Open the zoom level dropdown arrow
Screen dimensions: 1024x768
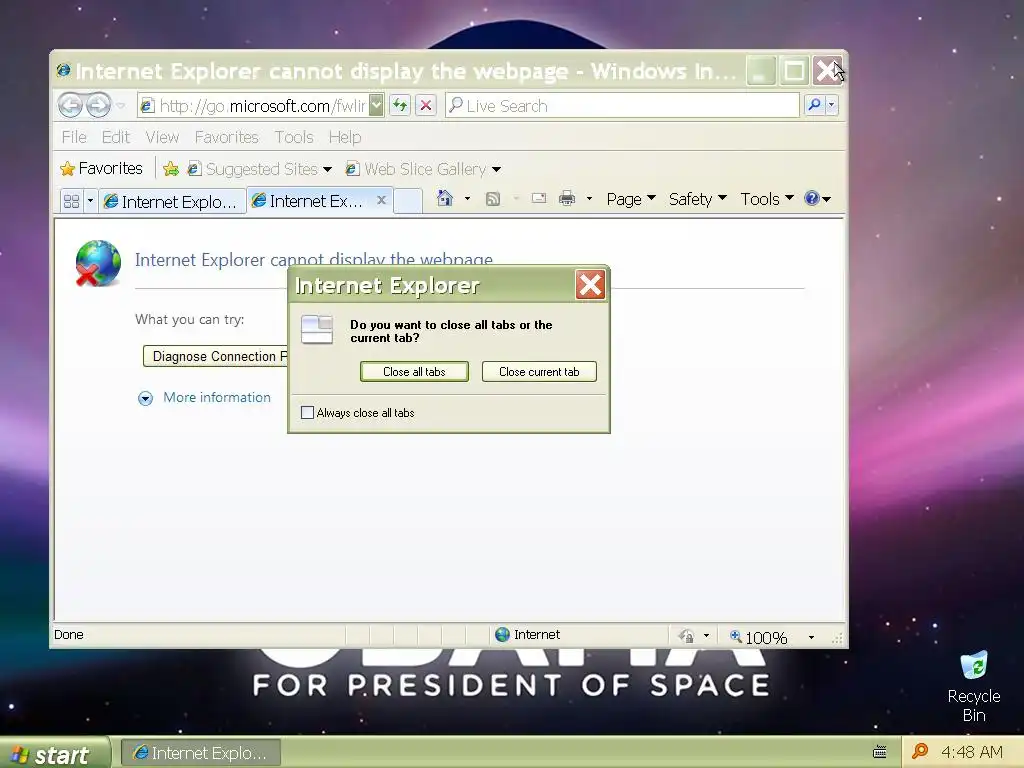(x=811, y=637)
